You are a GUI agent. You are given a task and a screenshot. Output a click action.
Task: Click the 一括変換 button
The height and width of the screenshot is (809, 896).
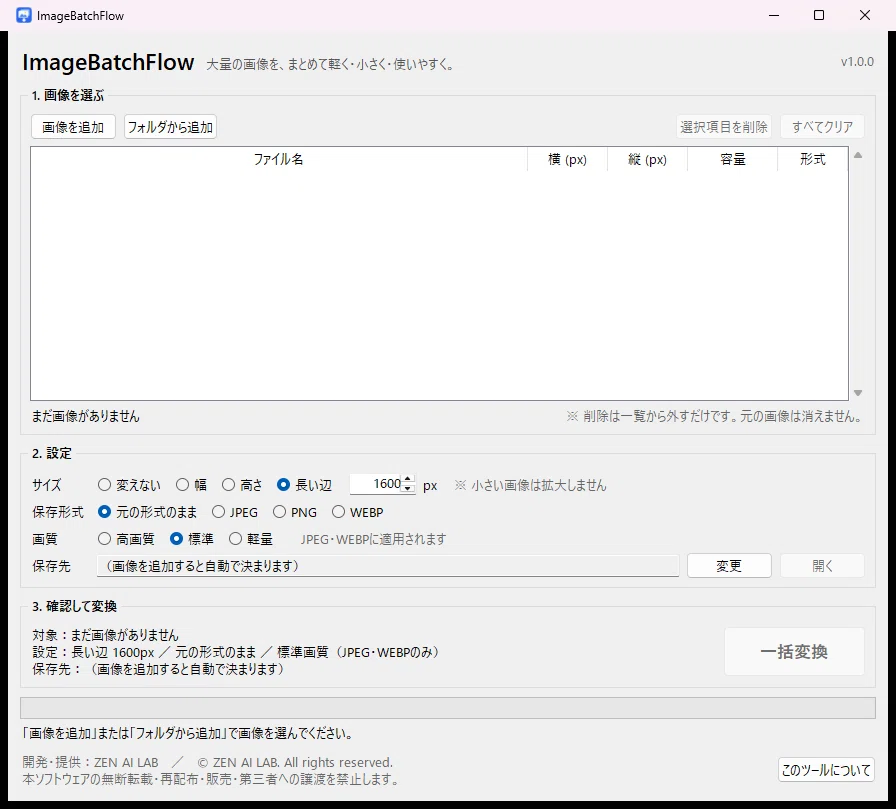pos(794,651)
